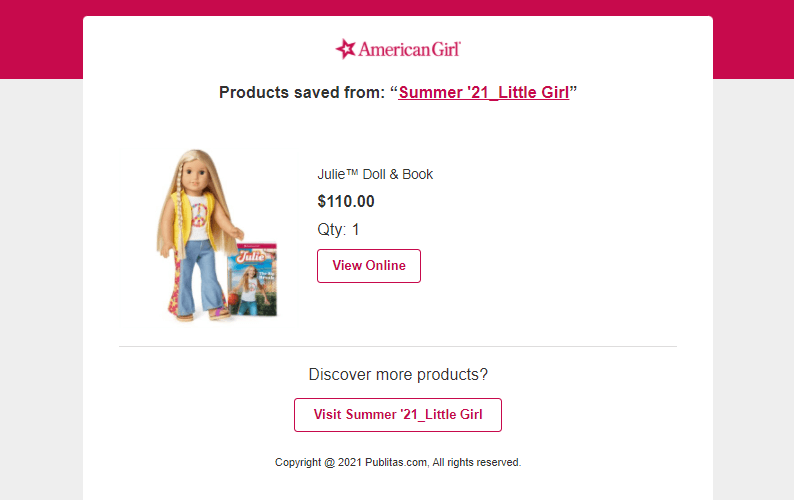Click the American Girl star icon

[x=345, y=49]
